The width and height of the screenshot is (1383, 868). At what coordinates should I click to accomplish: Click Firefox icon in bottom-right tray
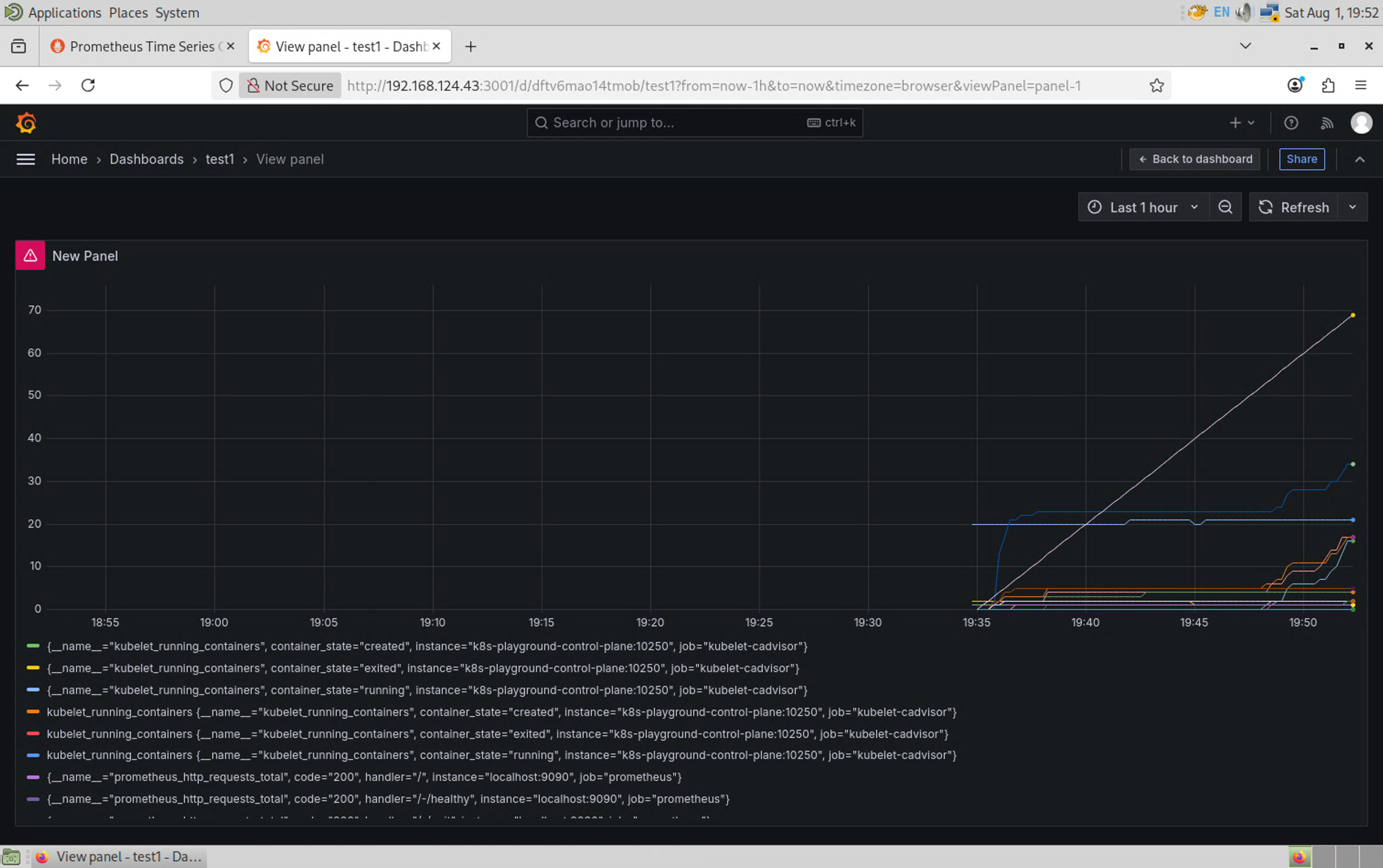(1300, 857)
